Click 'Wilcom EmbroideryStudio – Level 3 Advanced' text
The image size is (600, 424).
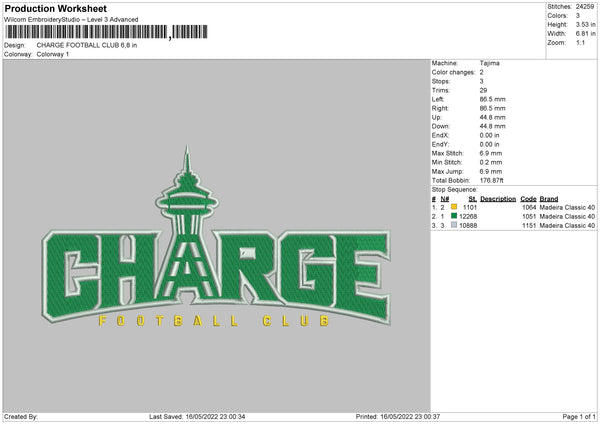71,20
